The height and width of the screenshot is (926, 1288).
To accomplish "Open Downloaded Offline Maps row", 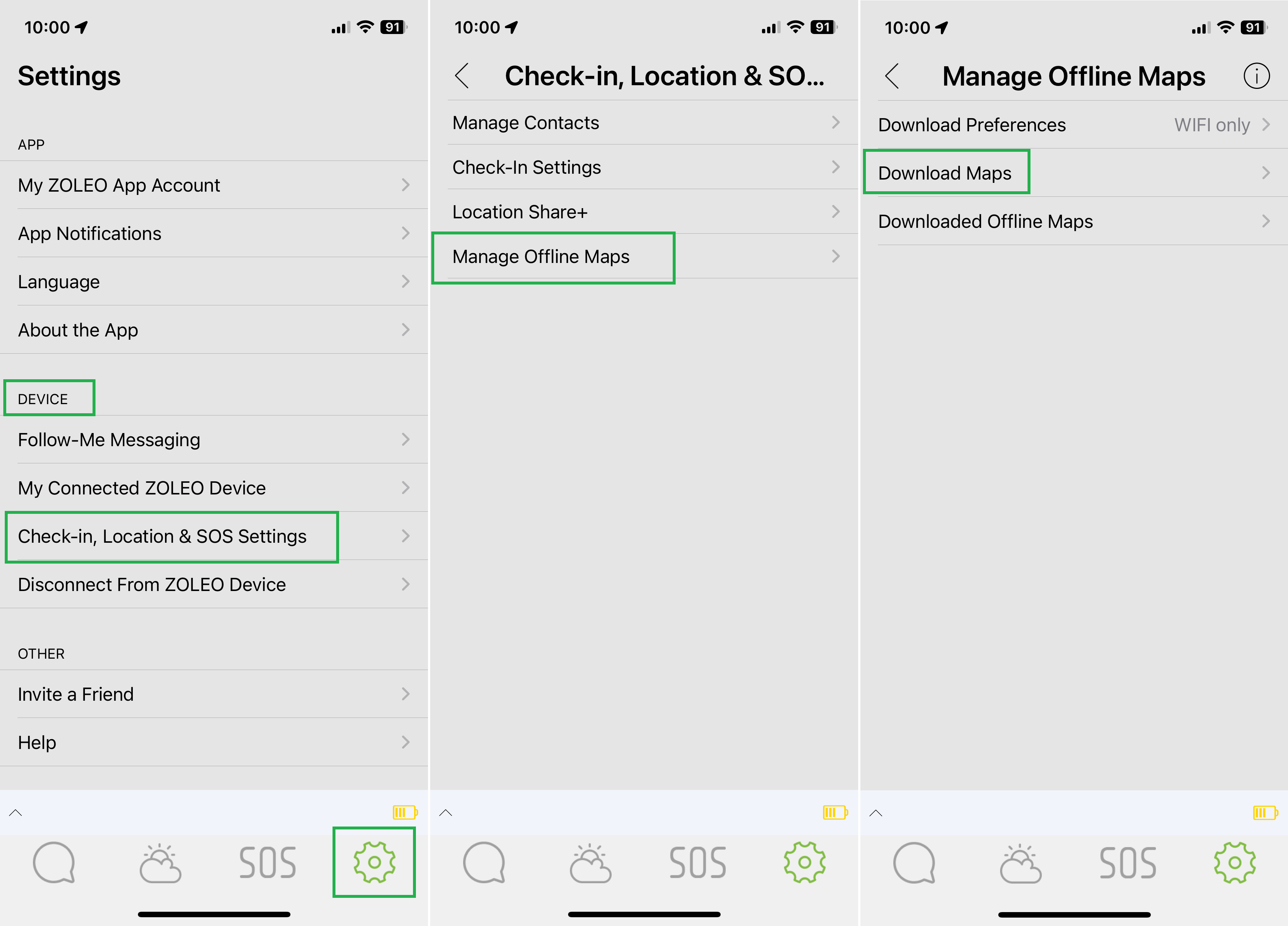I will click(1074, 221).
